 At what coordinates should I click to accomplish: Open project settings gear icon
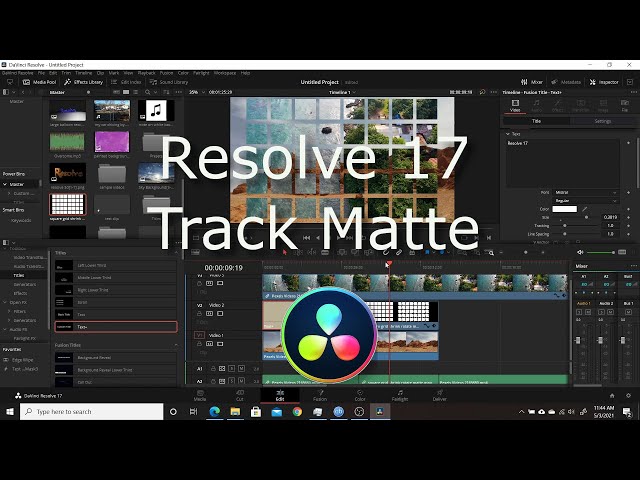click(x=628, y=396)
